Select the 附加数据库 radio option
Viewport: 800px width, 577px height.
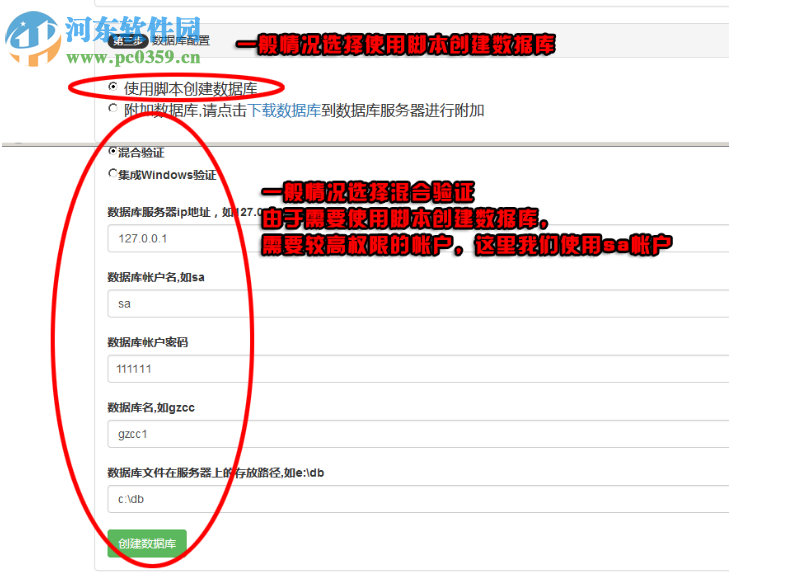click(113, 110)
